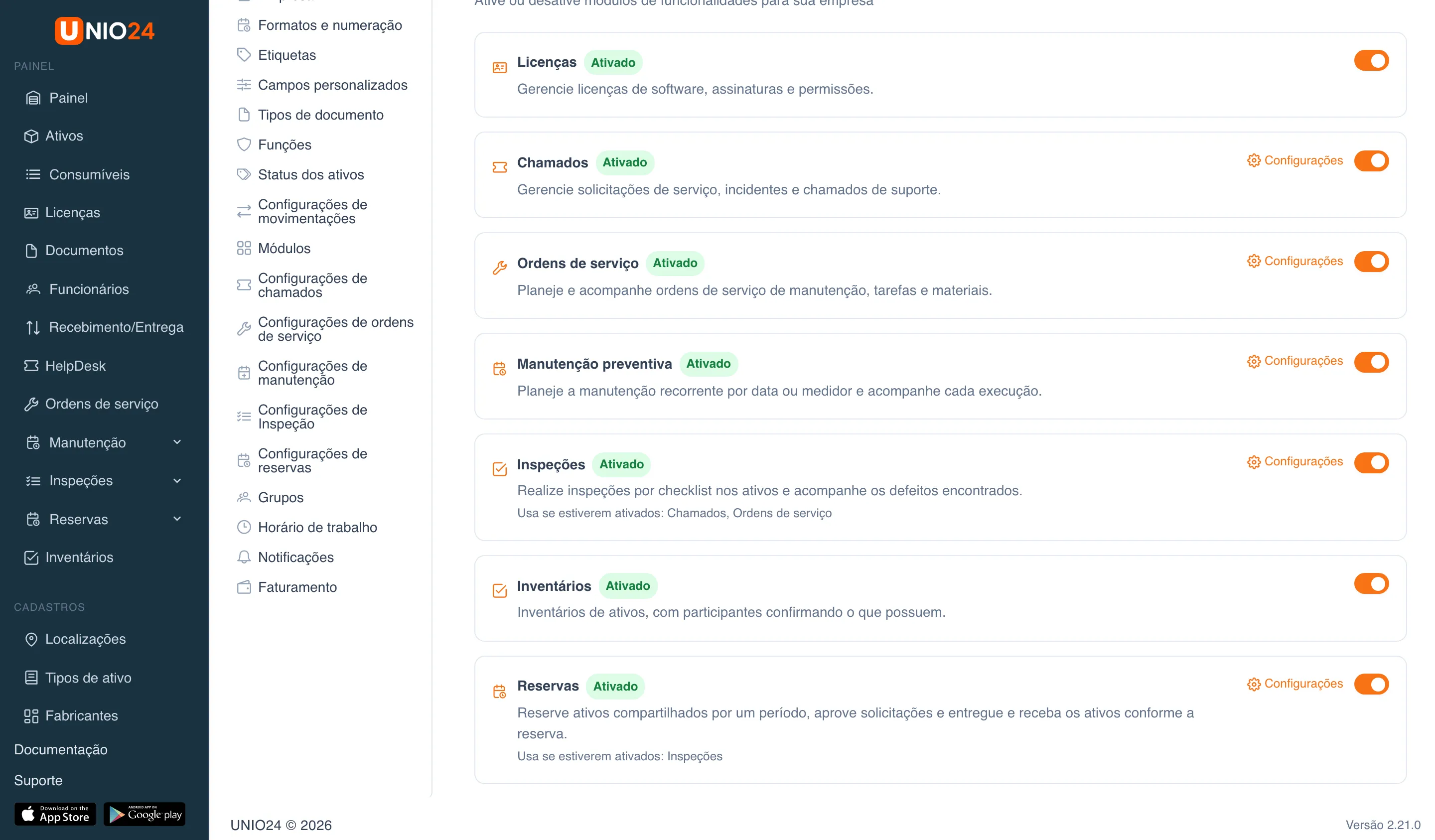
Task: Click the Suporte link in sidebar
Action: click(x=38, y=780)
